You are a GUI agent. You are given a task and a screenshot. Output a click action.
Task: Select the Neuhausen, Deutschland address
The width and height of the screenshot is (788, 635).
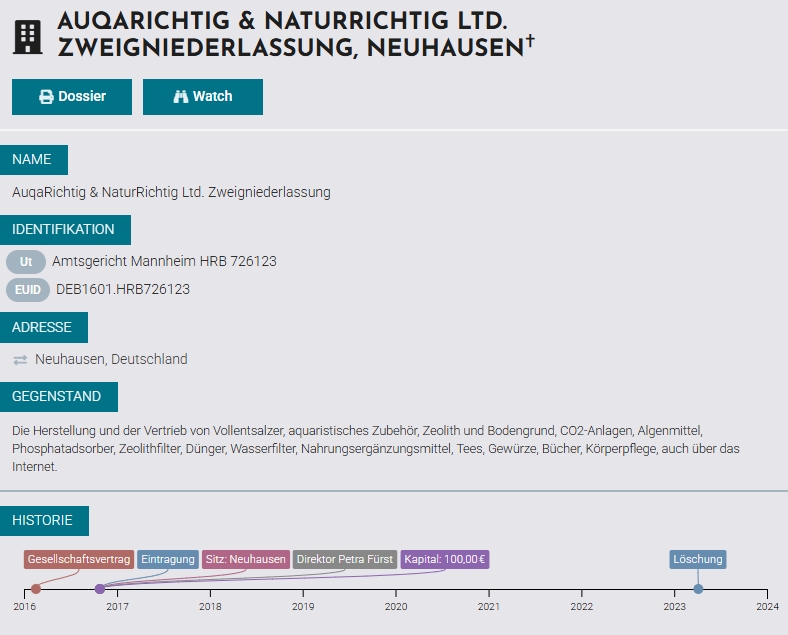(111, 359)
